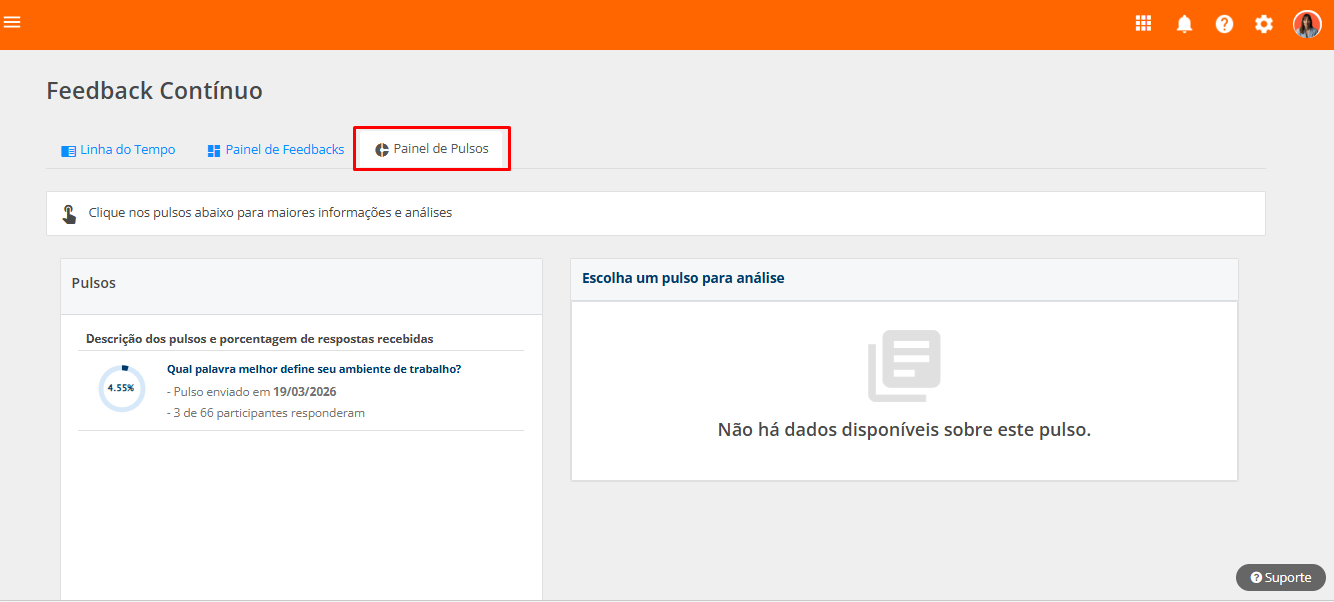
Task: Click the empty data document icon
Action: coord(904,366)
